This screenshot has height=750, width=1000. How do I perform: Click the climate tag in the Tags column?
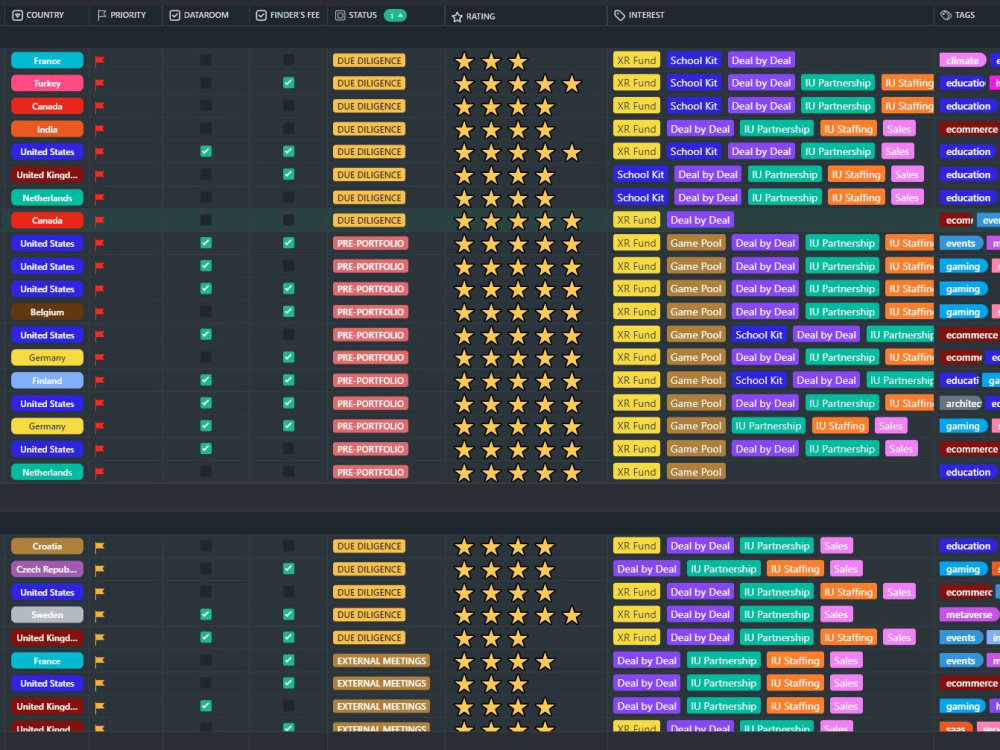pyautogui.click(x=962, y=61)
